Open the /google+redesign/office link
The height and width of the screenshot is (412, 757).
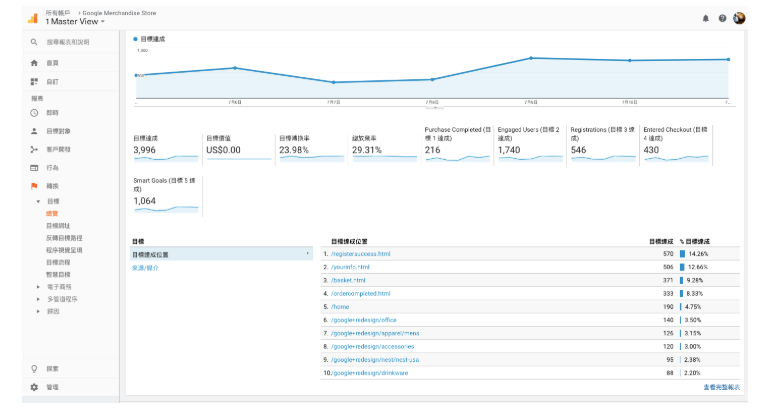pos(364,320)
